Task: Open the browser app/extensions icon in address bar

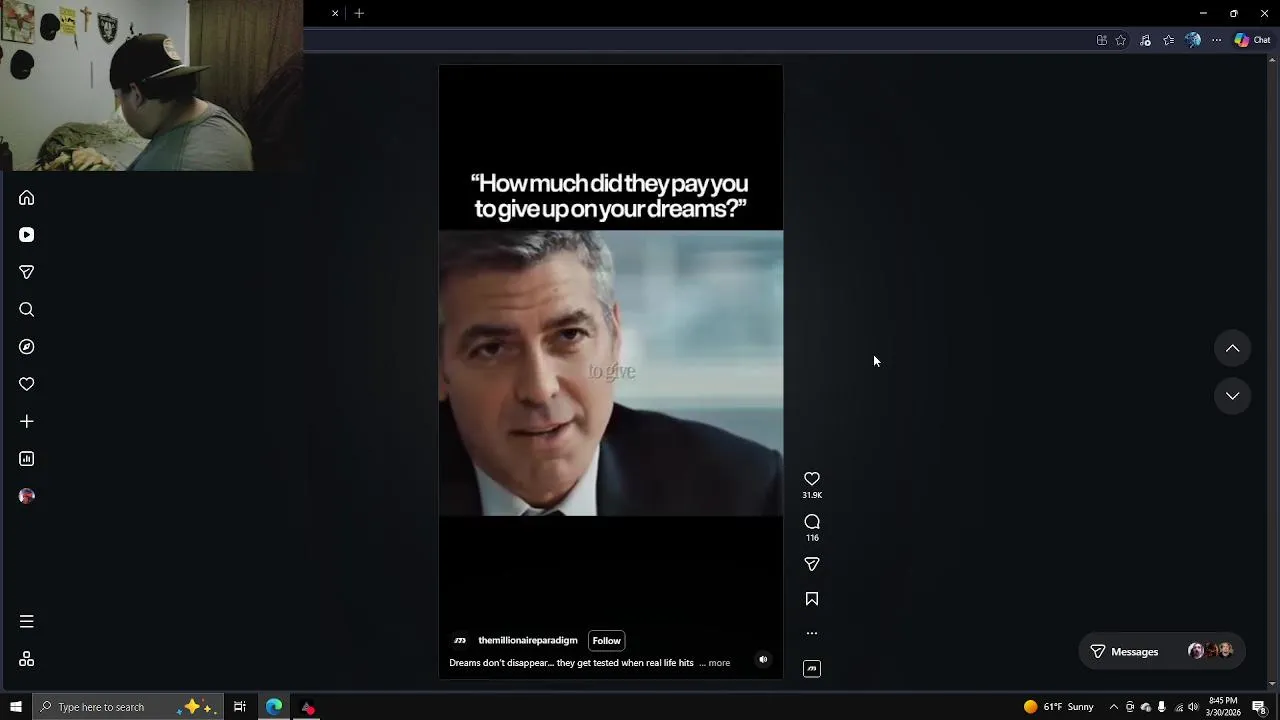Action: (x=1102, y=40)
